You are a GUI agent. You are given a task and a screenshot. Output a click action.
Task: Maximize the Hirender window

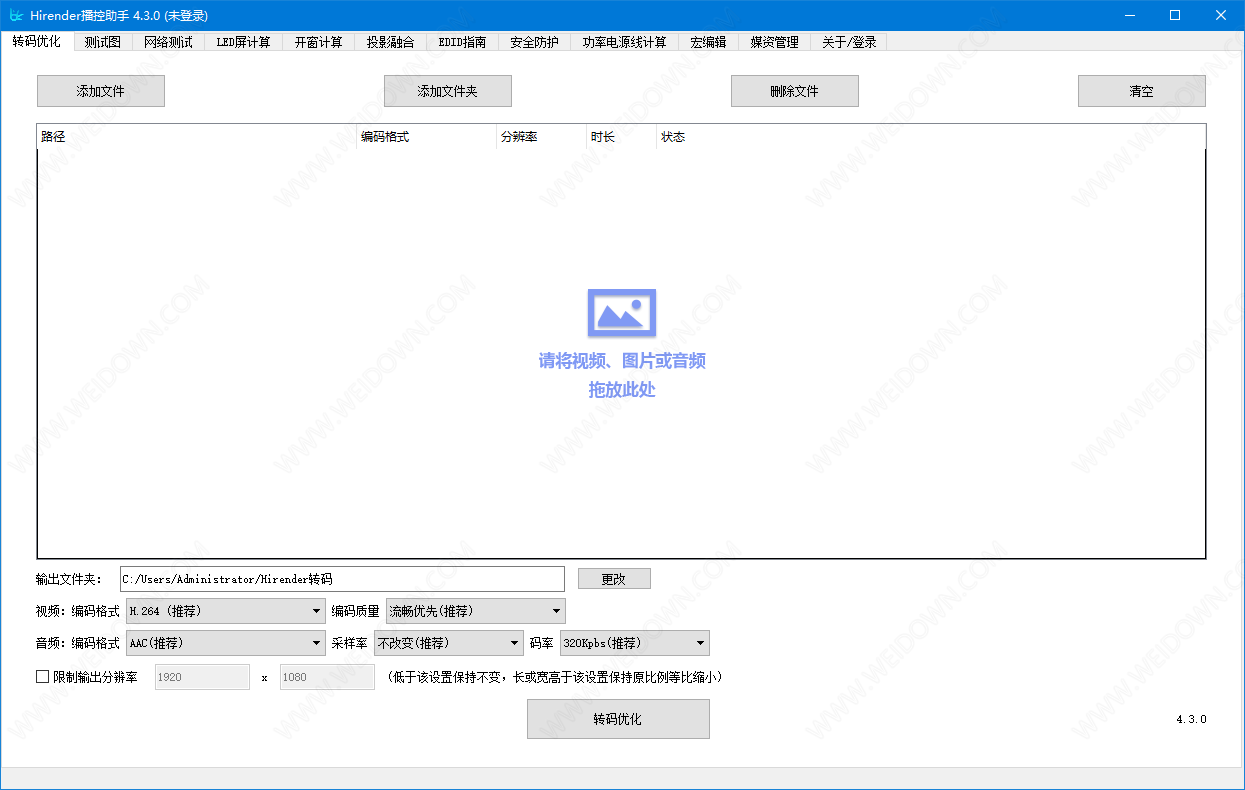coord(1175,15)
